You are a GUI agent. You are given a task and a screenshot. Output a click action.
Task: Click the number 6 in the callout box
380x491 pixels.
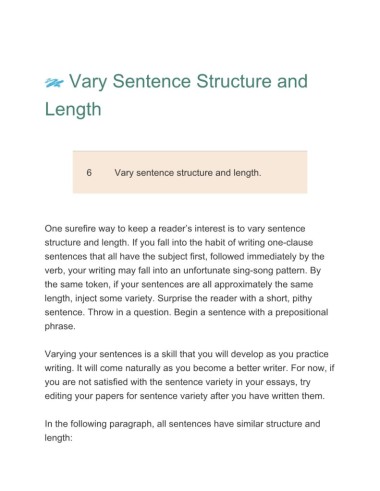pyautogui.click(x=89, y=173)
